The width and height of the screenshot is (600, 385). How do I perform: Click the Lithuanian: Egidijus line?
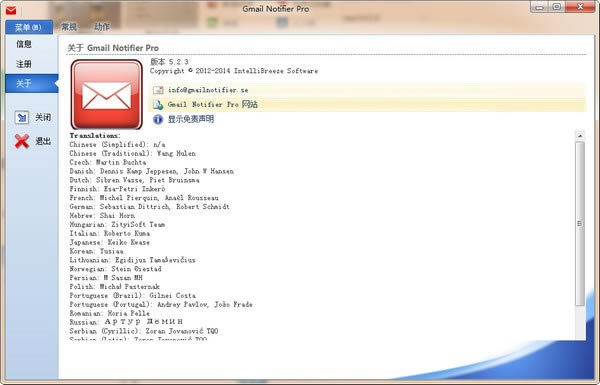[132, 260]
